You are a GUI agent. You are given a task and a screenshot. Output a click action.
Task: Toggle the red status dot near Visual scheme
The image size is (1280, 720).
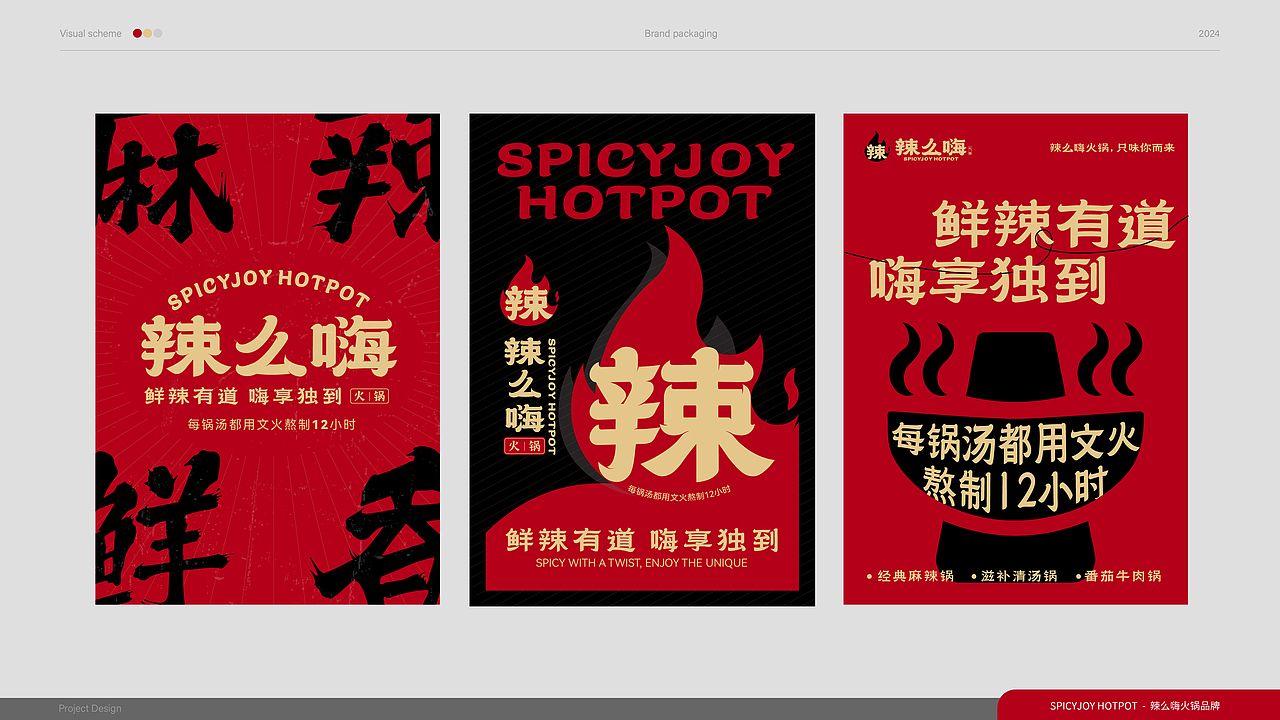pos(137,33)
